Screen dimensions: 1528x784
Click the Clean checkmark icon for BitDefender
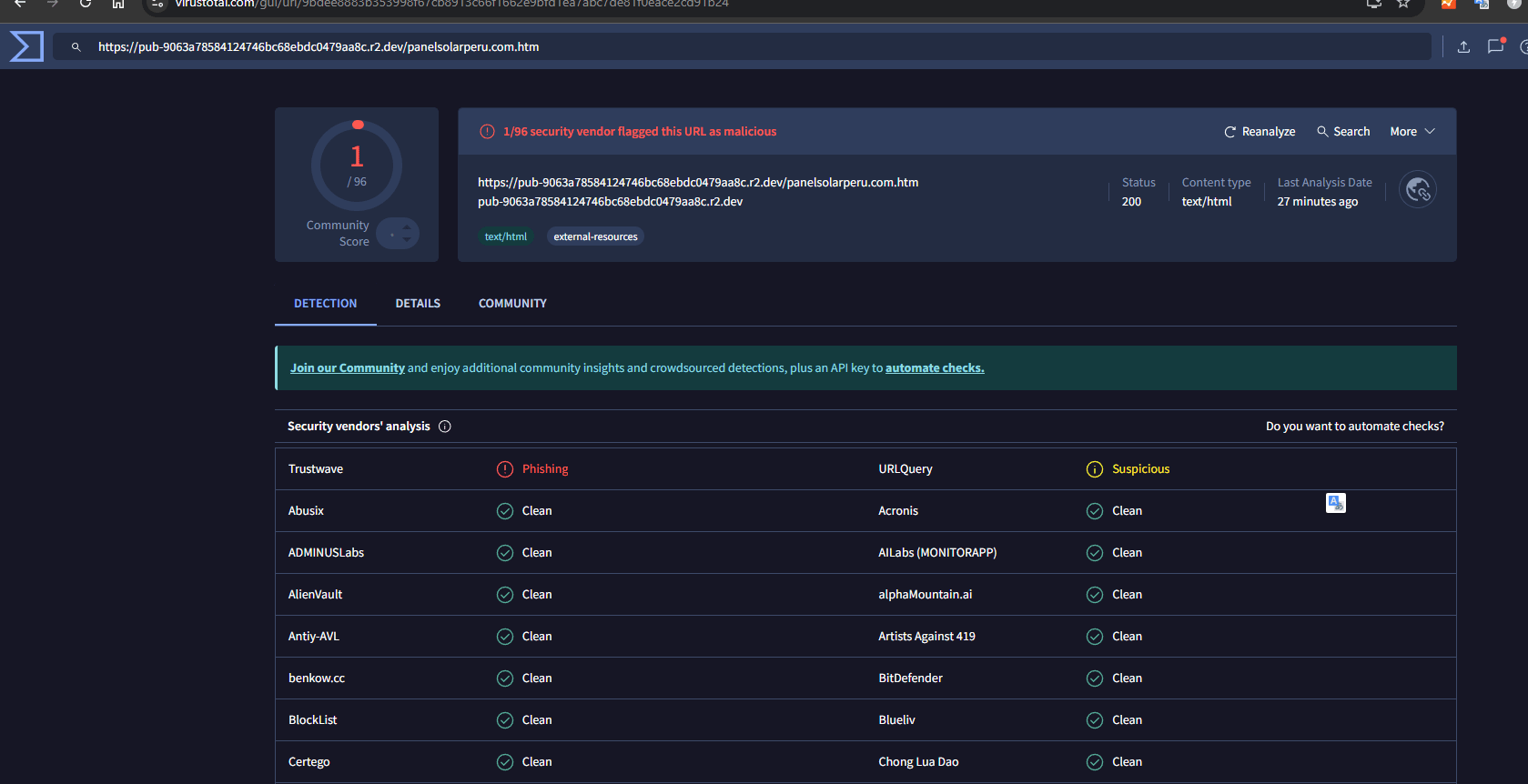coord(1095,678)
